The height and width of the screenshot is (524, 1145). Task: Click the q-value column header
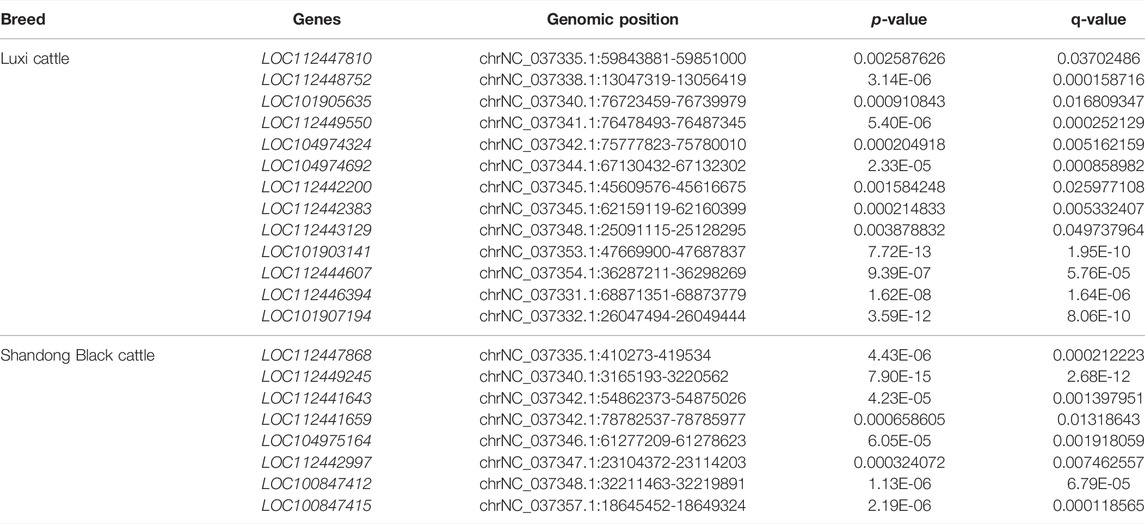click(x=1098, y=20)
